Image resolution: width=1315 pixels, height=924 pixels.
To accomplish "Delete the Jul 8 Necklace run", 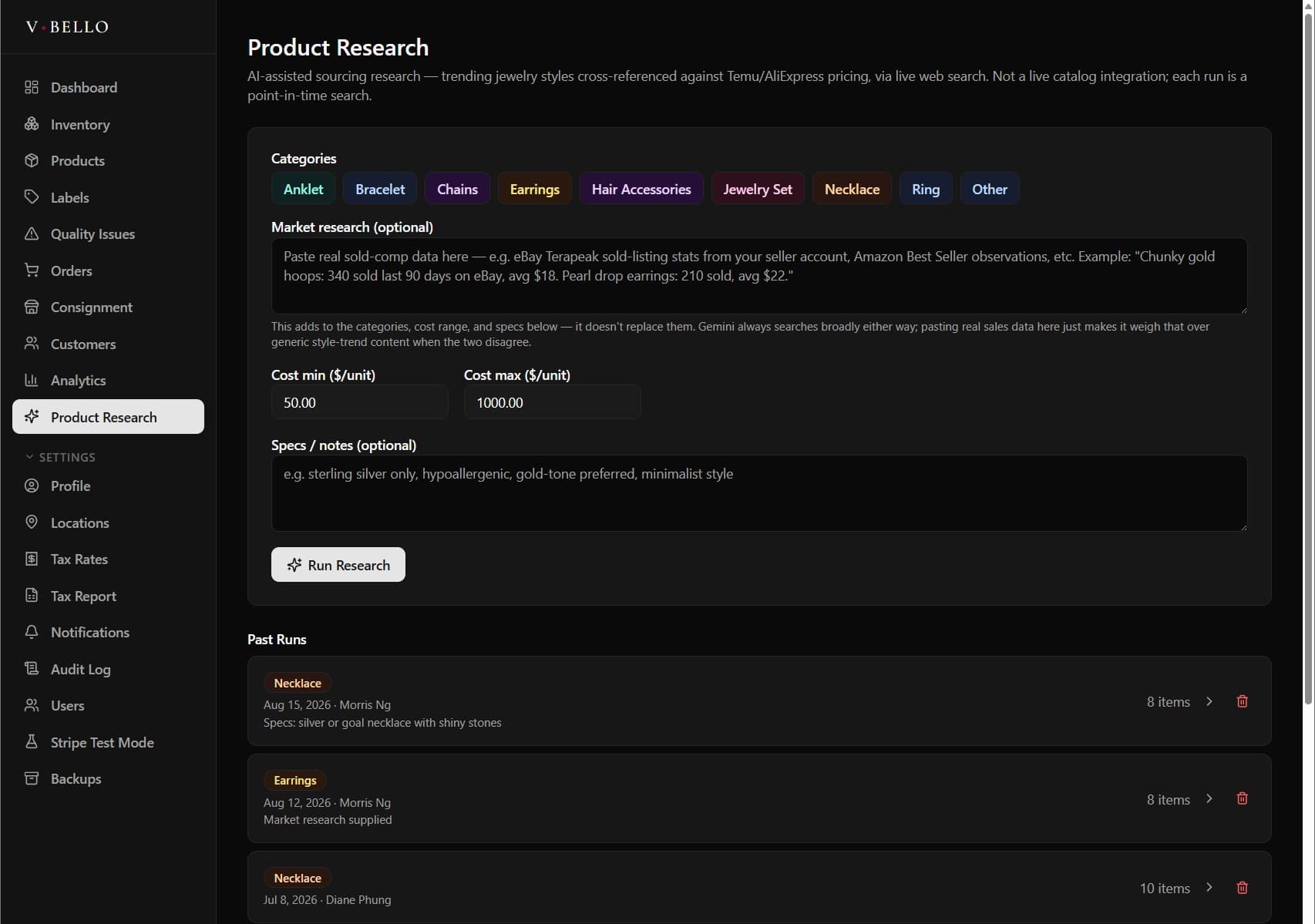I will tap(1242, 888).
